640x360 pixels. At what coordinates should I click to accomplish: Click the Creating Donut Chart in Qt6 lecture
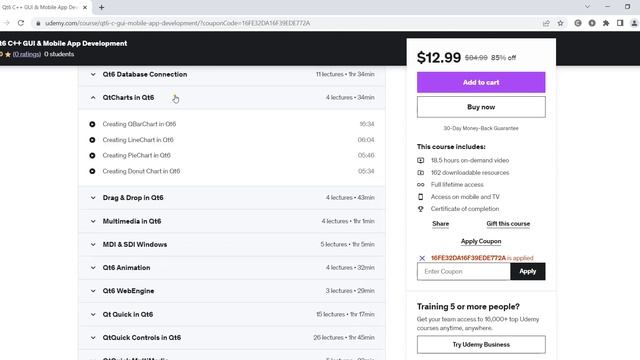pyautogui.click(x=141, y=171)
